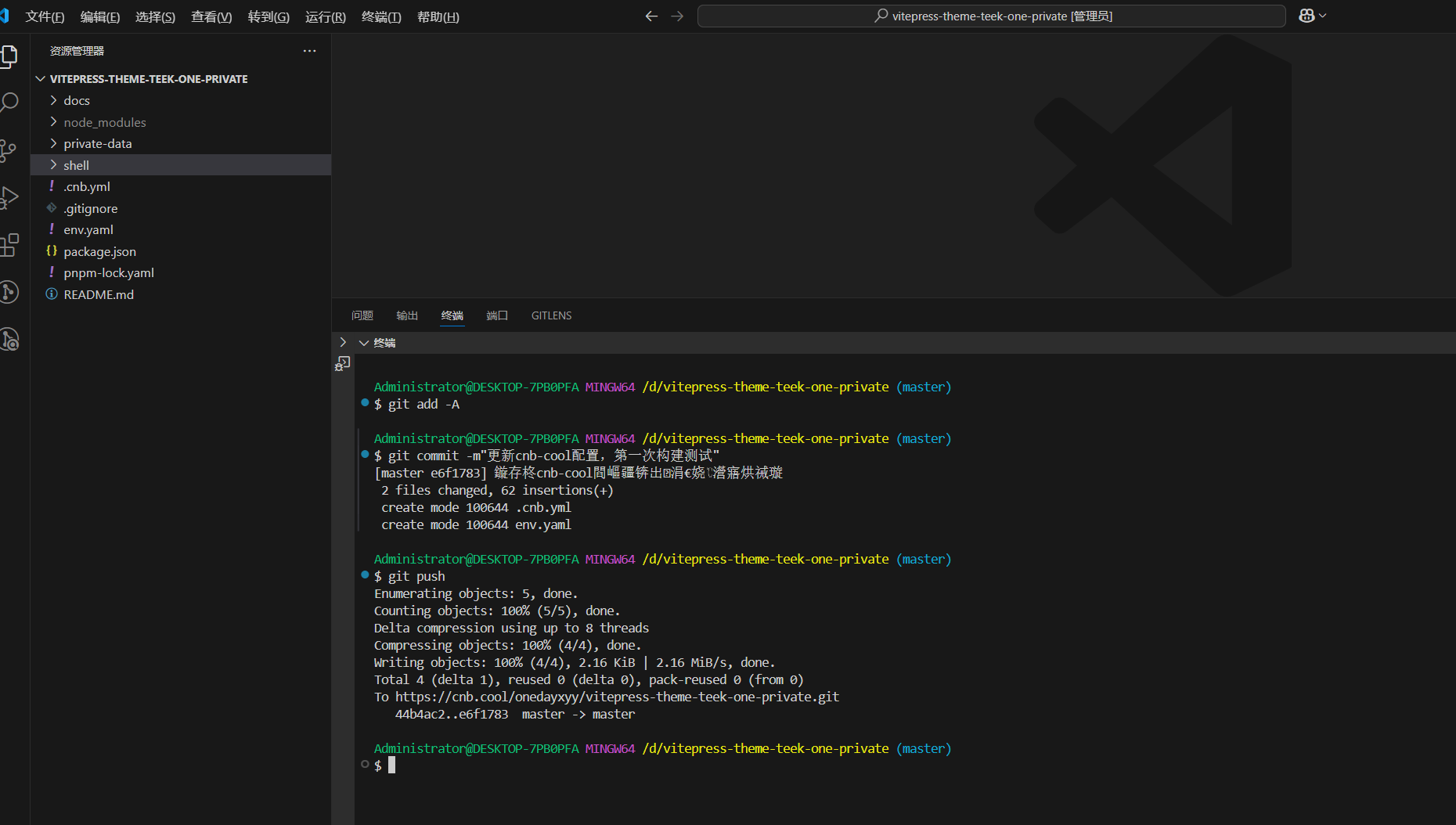Click the VS Code logo icon
Screen dimensions: 1456x825
5,16
